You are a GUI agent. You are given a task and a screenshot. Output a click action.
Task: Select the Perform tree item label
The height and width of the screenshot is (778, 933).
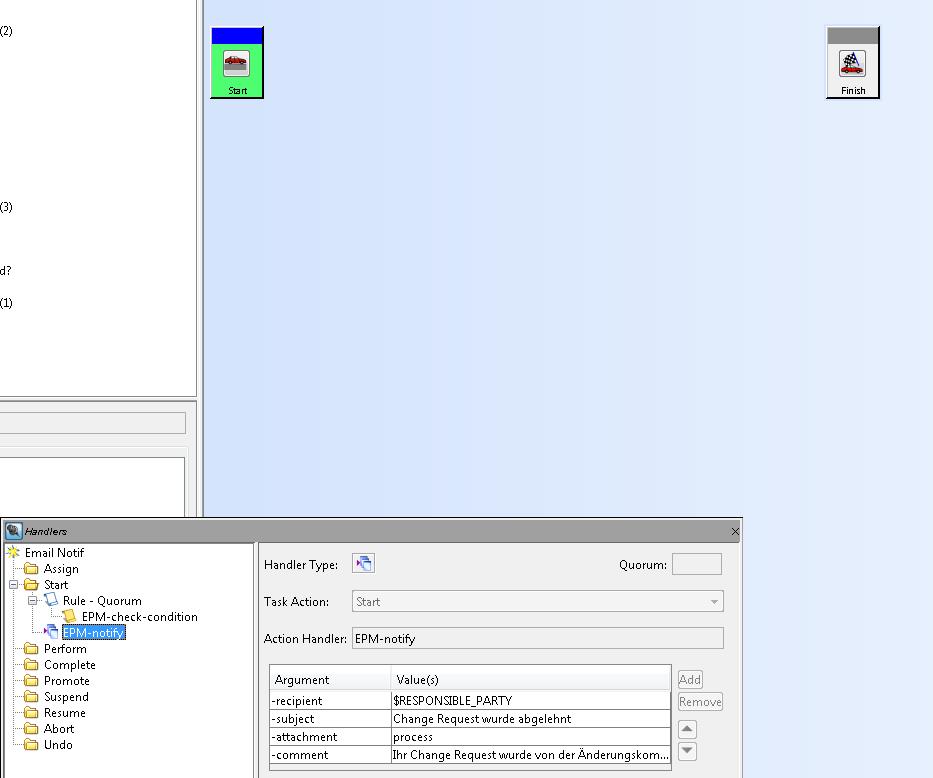coord(65,648)
